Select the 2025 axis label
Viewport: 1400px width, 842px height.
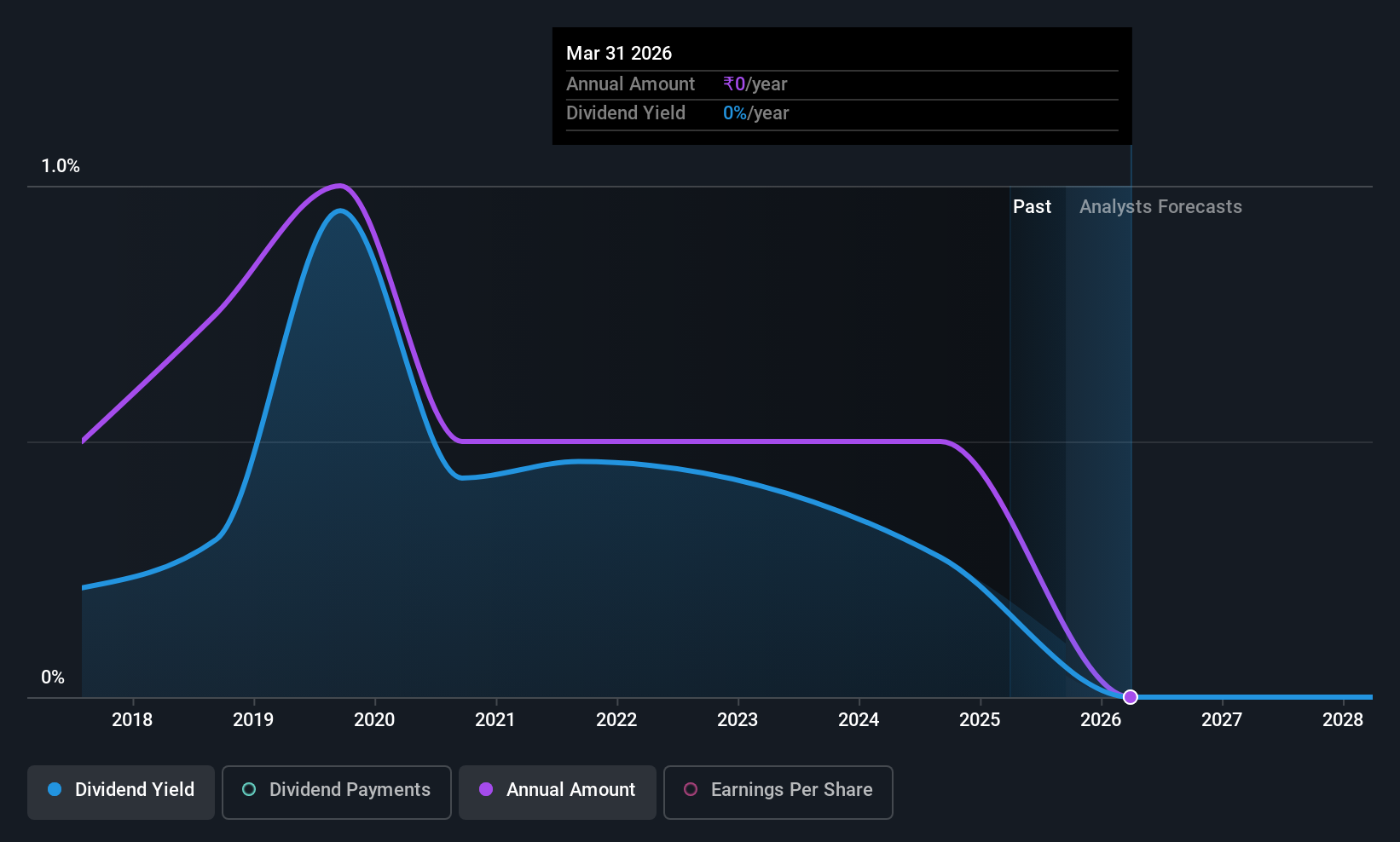click(x=980, y=720)
